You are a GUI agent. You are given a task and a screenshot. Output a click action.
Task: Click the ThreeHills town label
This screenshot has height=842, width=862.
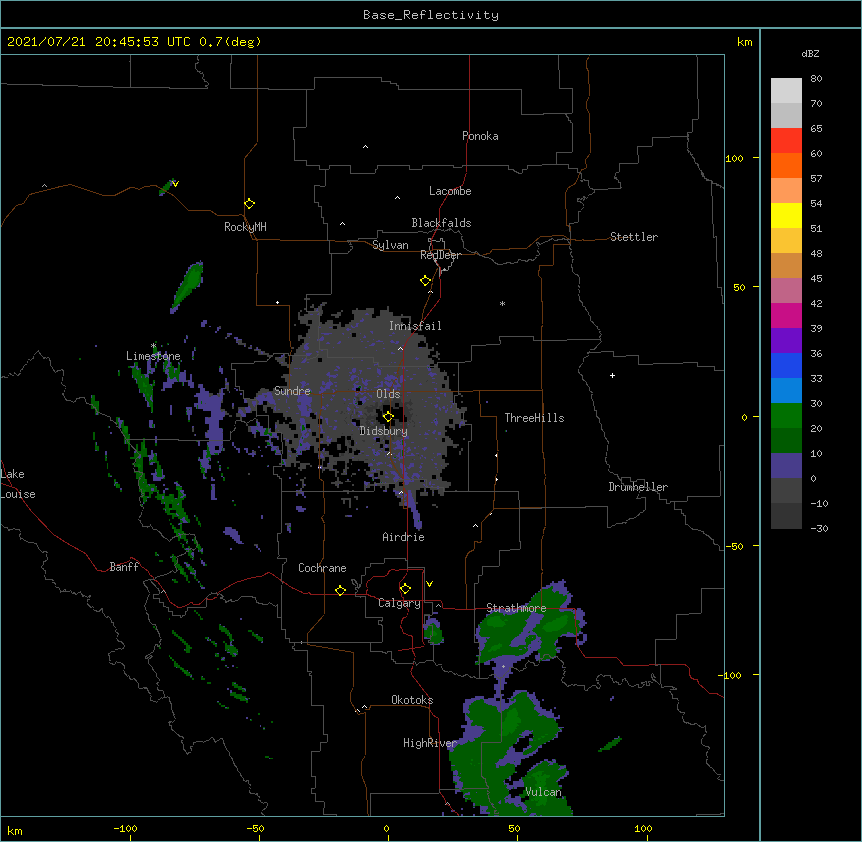(534, 418)
